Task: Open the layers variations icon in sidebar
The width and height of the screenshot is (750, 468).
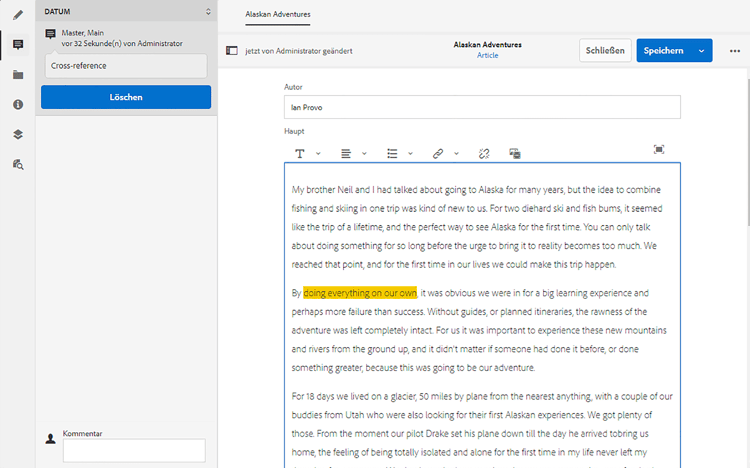Action: (x=18, y=134)
